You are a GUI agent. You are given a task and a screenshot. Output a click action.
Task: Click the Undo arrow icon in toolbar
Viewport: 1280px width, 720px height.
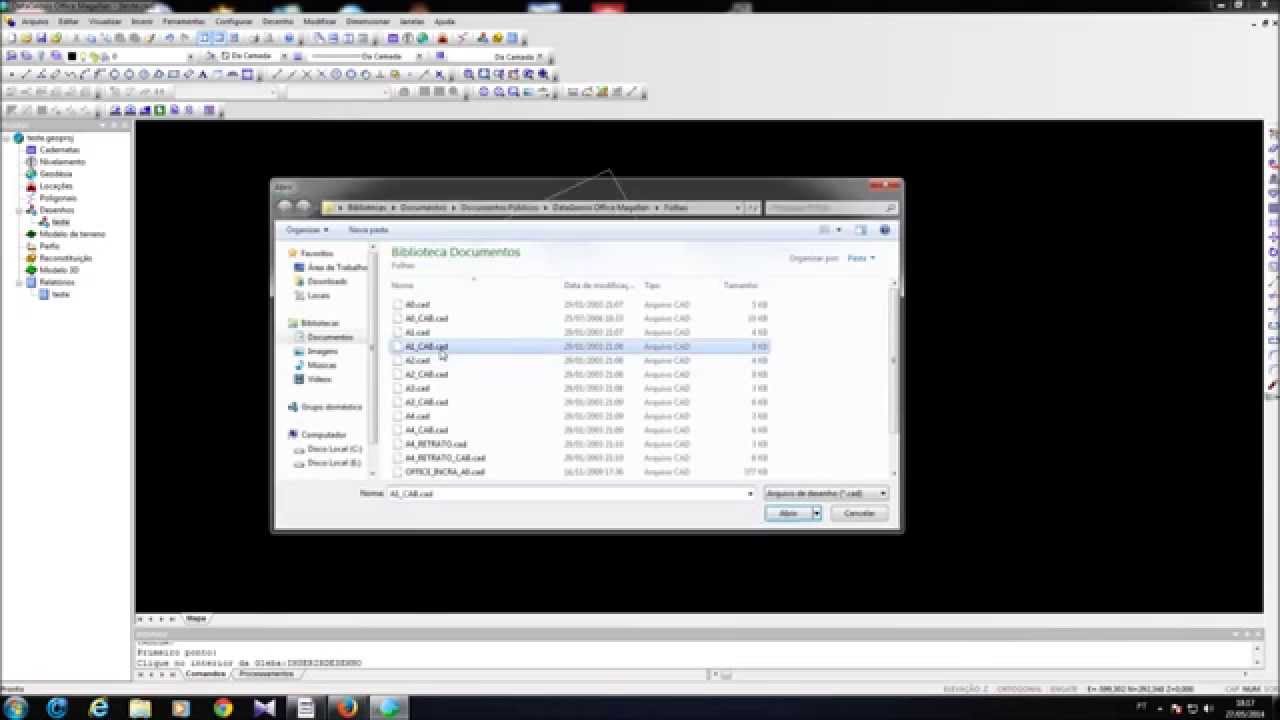(x=170, y=38)
